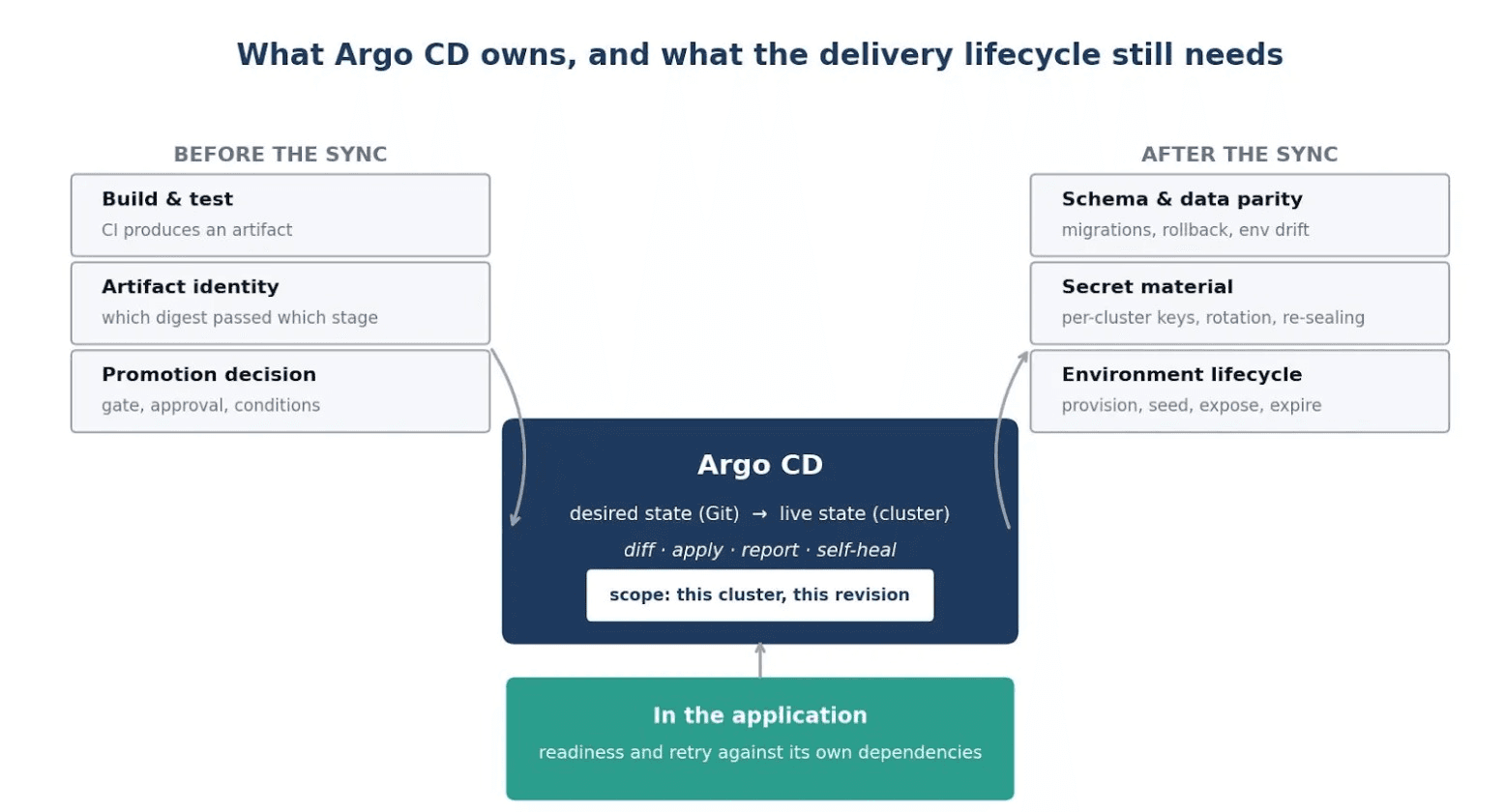Select "provision, seed, expose, expire" text
This screenshot has height=812, width=1505.
1192,406
